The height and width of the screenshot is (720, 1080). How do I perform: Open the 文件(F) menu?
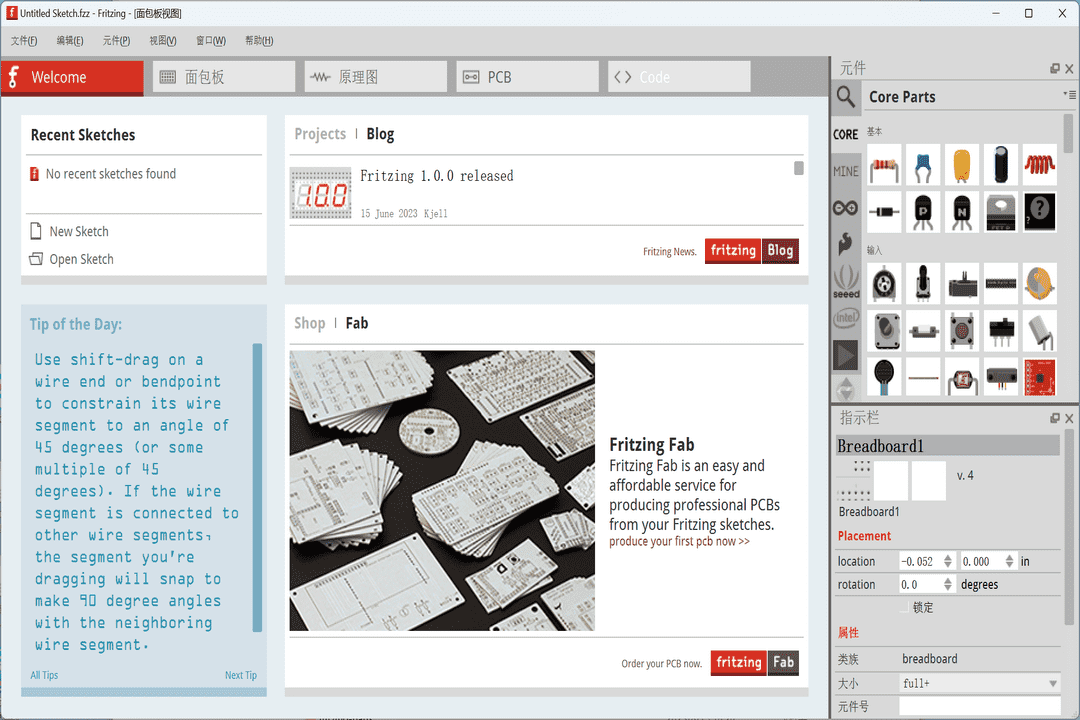(24, 41)
